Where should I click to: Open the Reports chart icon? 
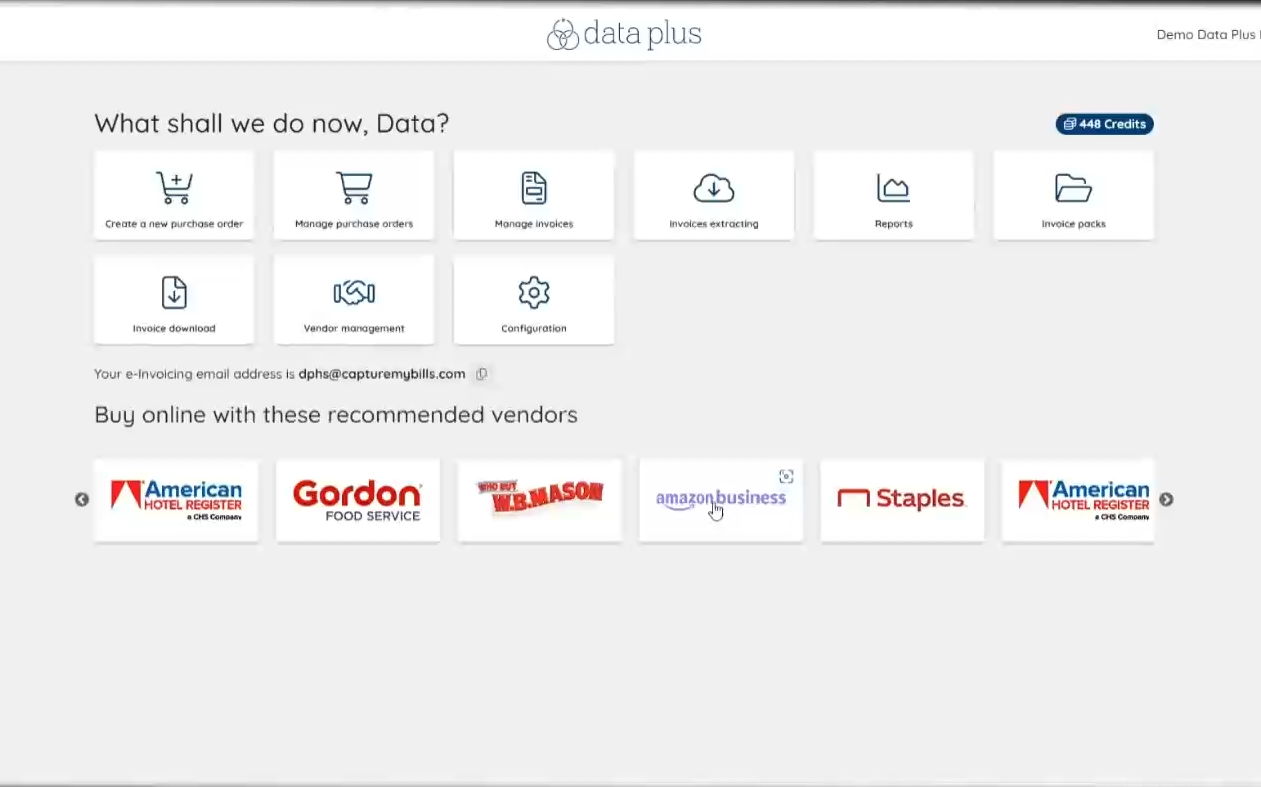pos(893,187)
